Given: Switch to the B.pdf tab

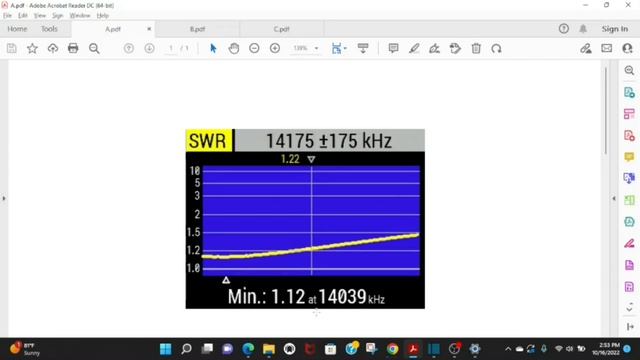Looking at the screenshot, I should click(x=197, y=29).
